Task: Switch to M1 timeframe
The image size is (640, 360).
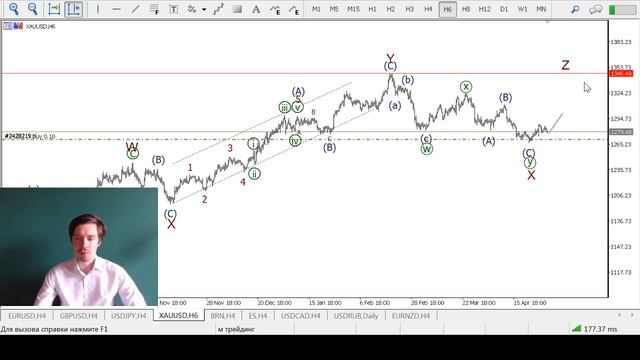Action: [316, 9]
